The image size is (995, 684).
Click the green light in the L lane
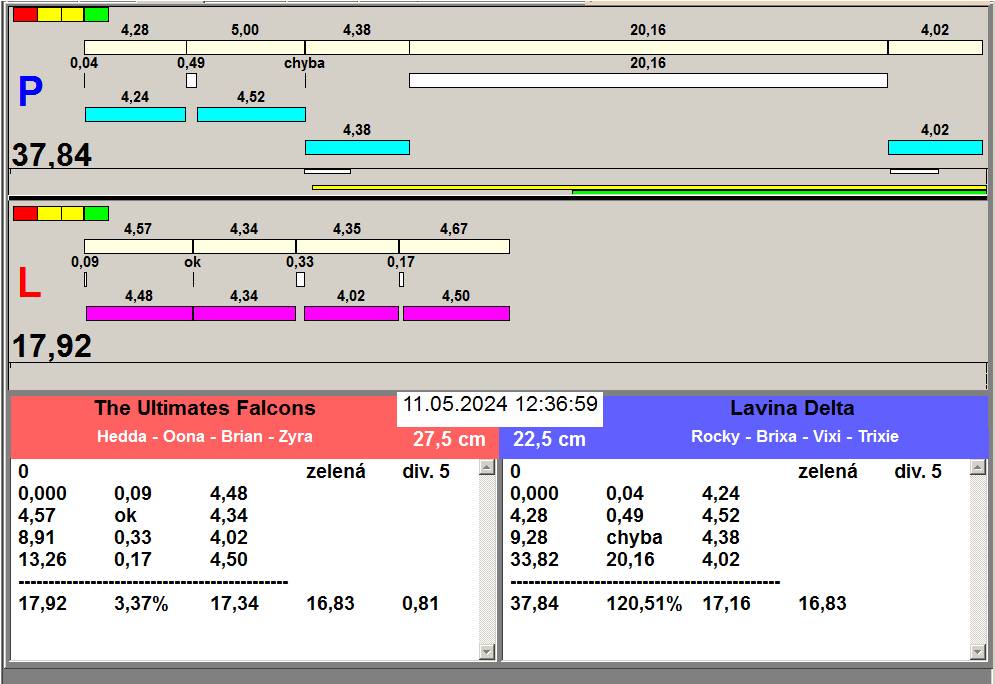pos(96,213)
